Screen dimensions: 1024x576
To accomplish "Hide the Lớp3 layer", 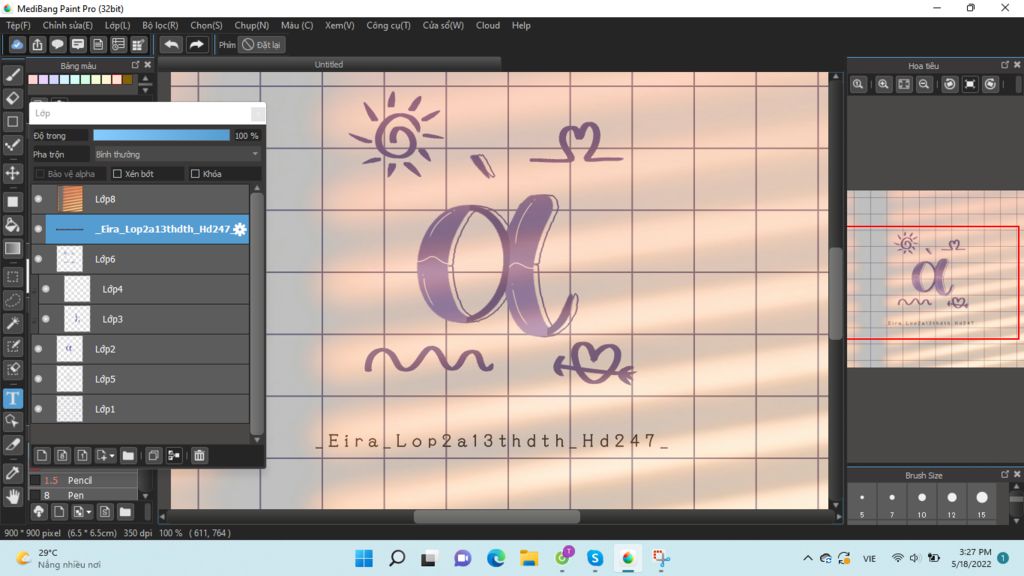I will pos(46,319).
